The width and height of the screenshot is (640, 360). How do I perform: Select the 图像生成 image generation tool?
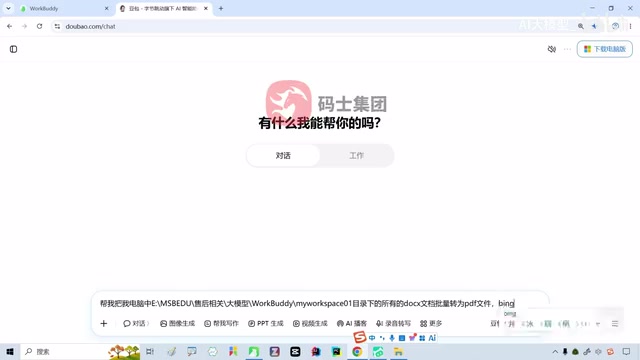point(178,323)
